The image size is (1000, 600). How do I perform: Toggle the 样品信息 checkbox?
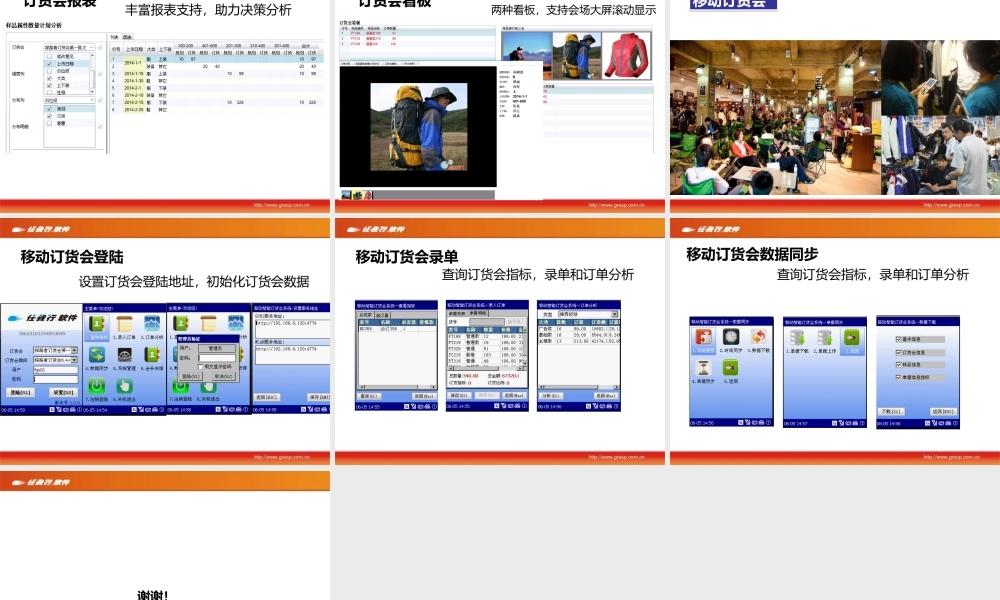pyautogui.click(x=898, y=364)
